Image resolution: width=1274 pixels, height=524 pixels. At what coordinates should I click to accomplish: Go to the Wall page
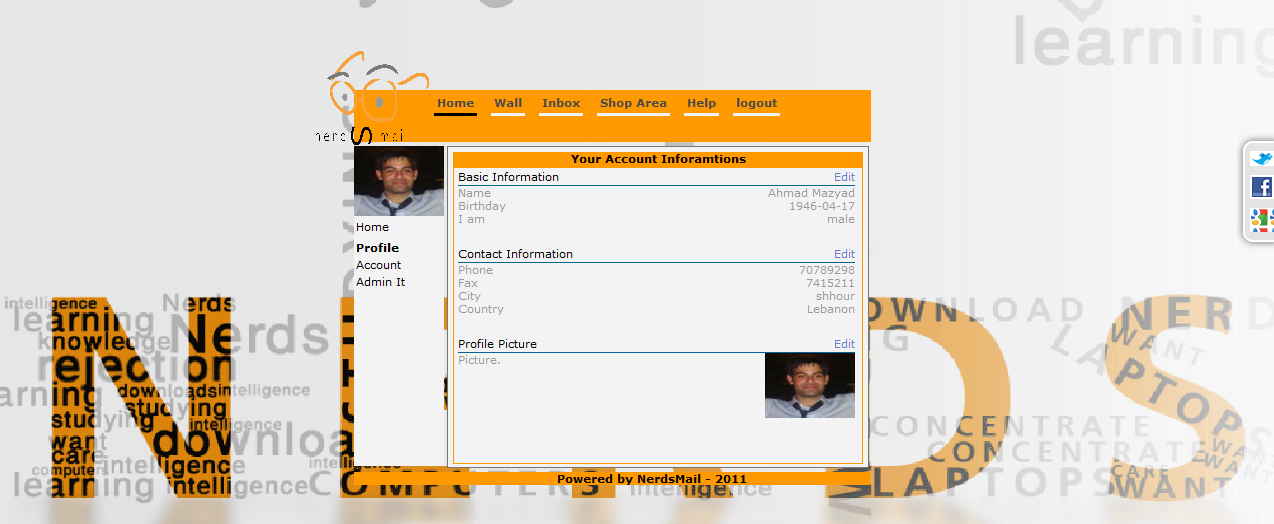click(x=508, y=103)
